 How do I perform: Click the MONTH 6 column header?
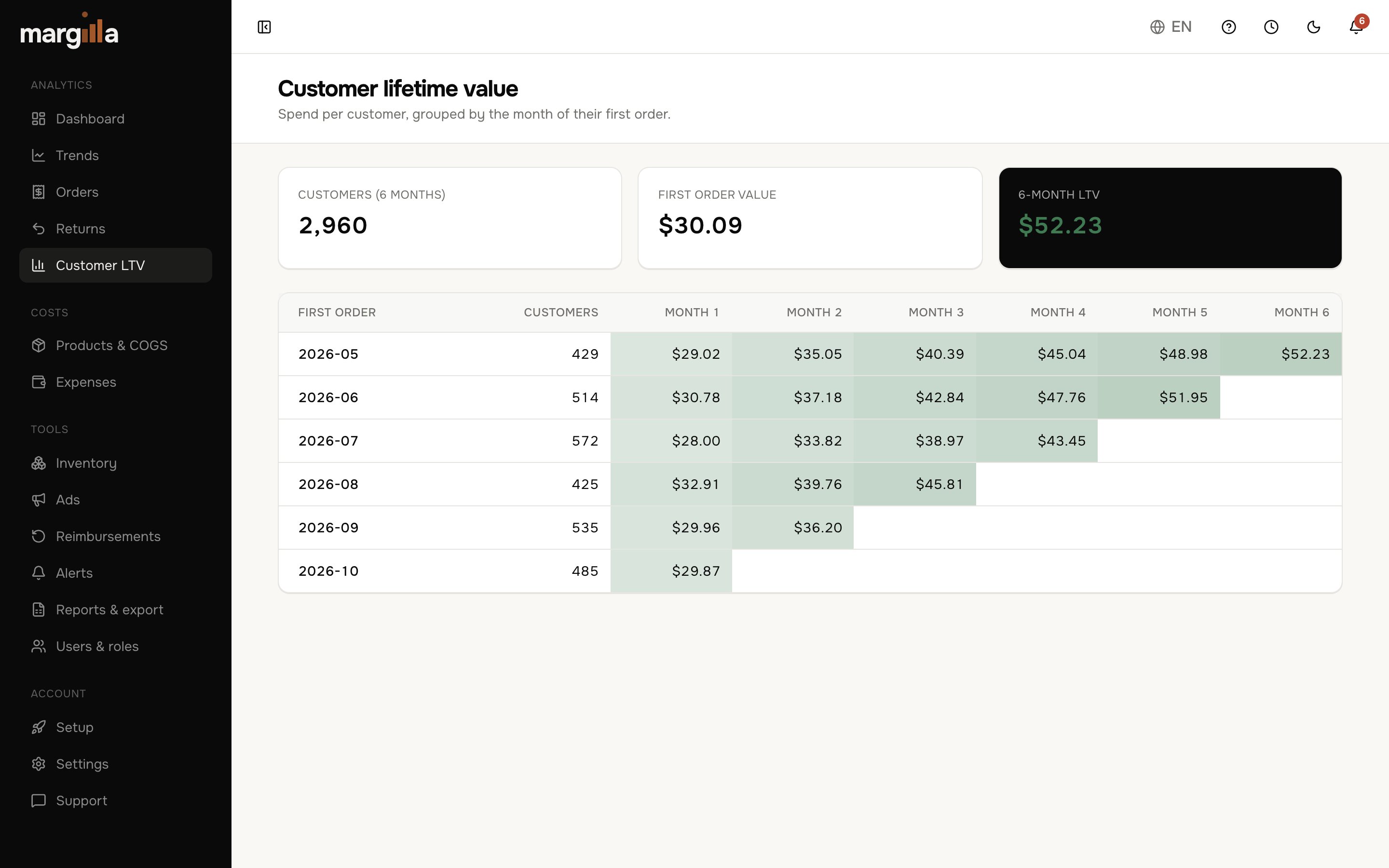[x=1302, y=313]
